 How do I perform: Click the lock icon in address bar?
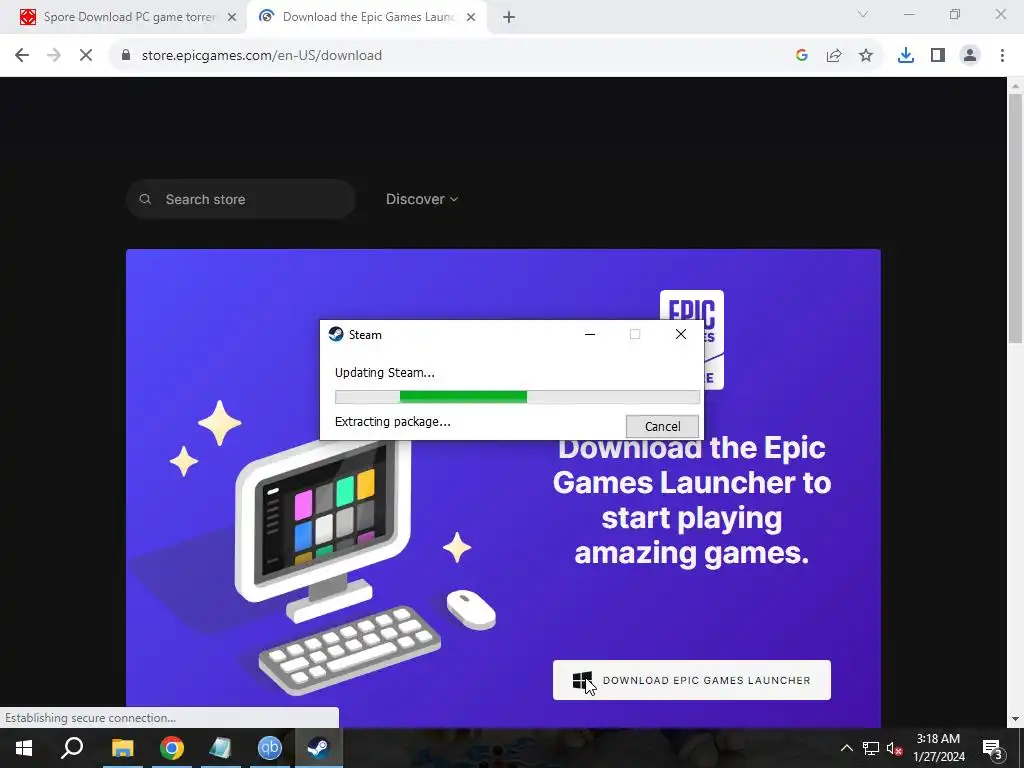(126, 56)
